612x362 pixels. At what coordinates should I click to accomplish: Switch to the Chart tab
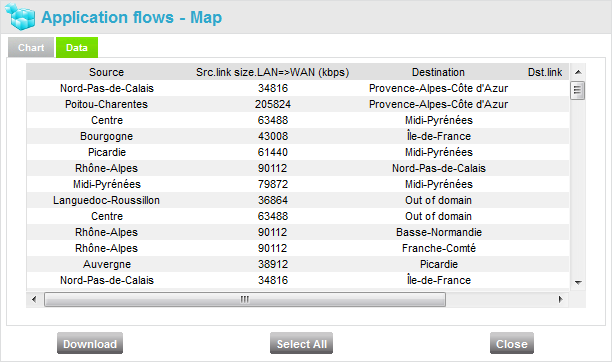[31, 47]
